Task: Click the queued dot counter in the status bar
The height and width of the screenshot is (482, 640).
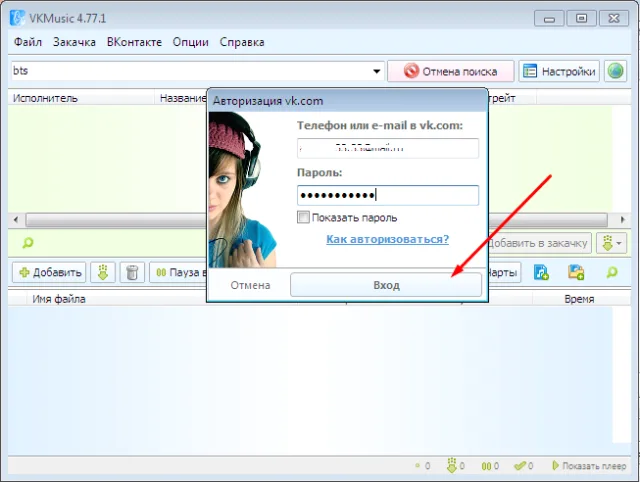Action: coord(417,465)
